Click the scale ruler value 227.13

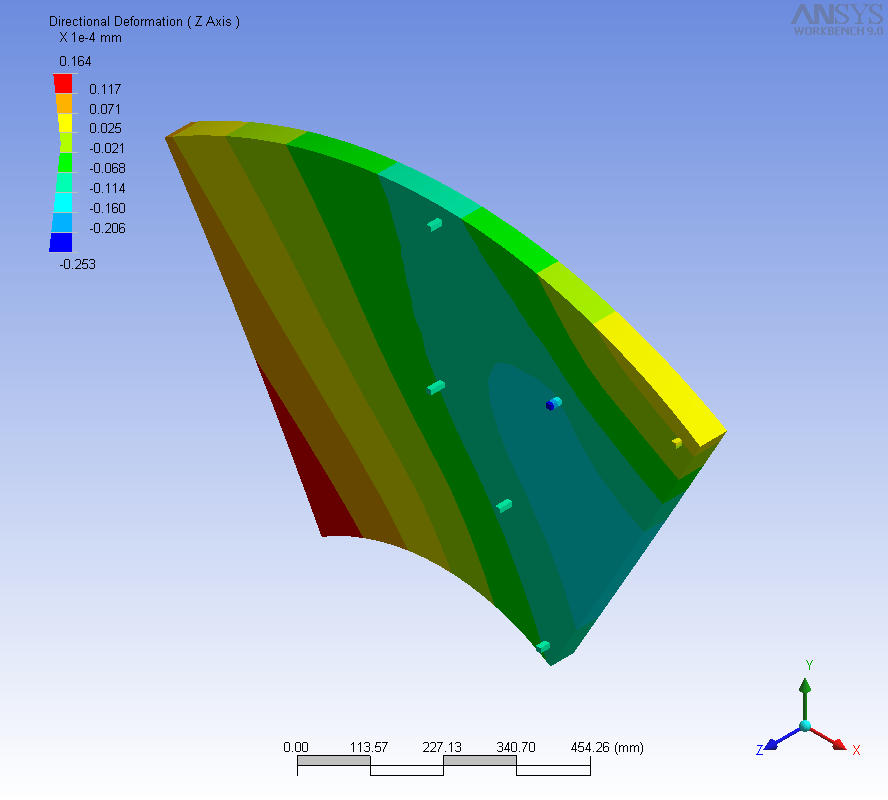[442, 747]
